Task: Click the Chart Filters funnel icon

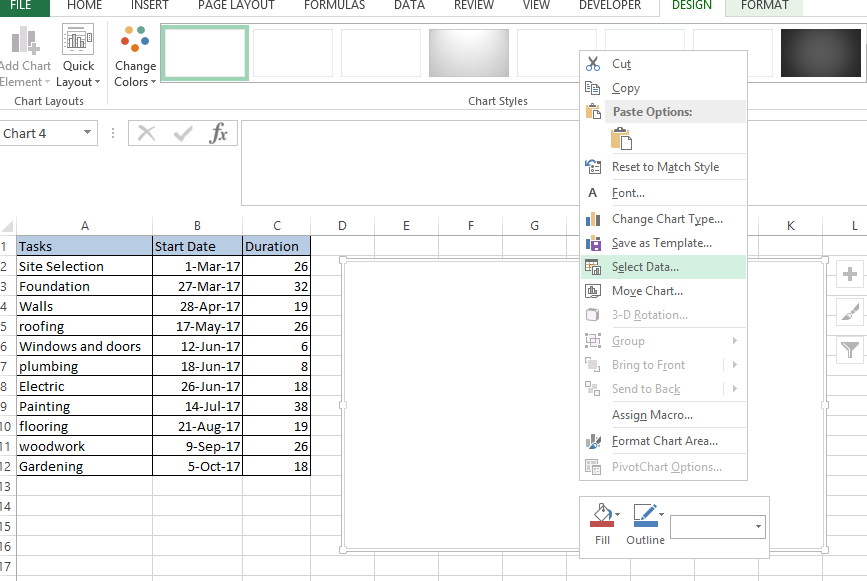Action: click(849, 349)
